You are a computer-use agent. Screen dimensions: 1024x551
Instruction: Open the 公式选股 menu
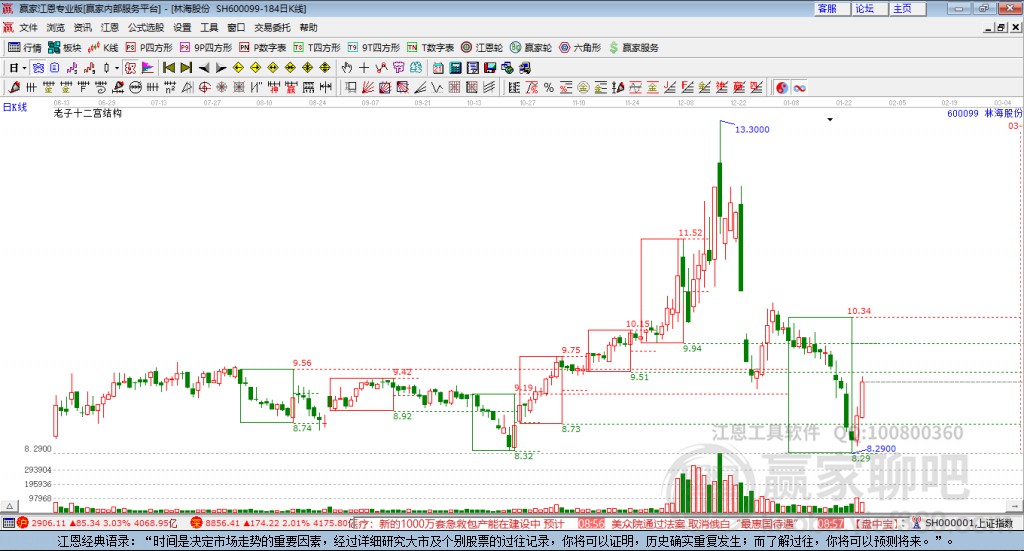coord(146,27)
